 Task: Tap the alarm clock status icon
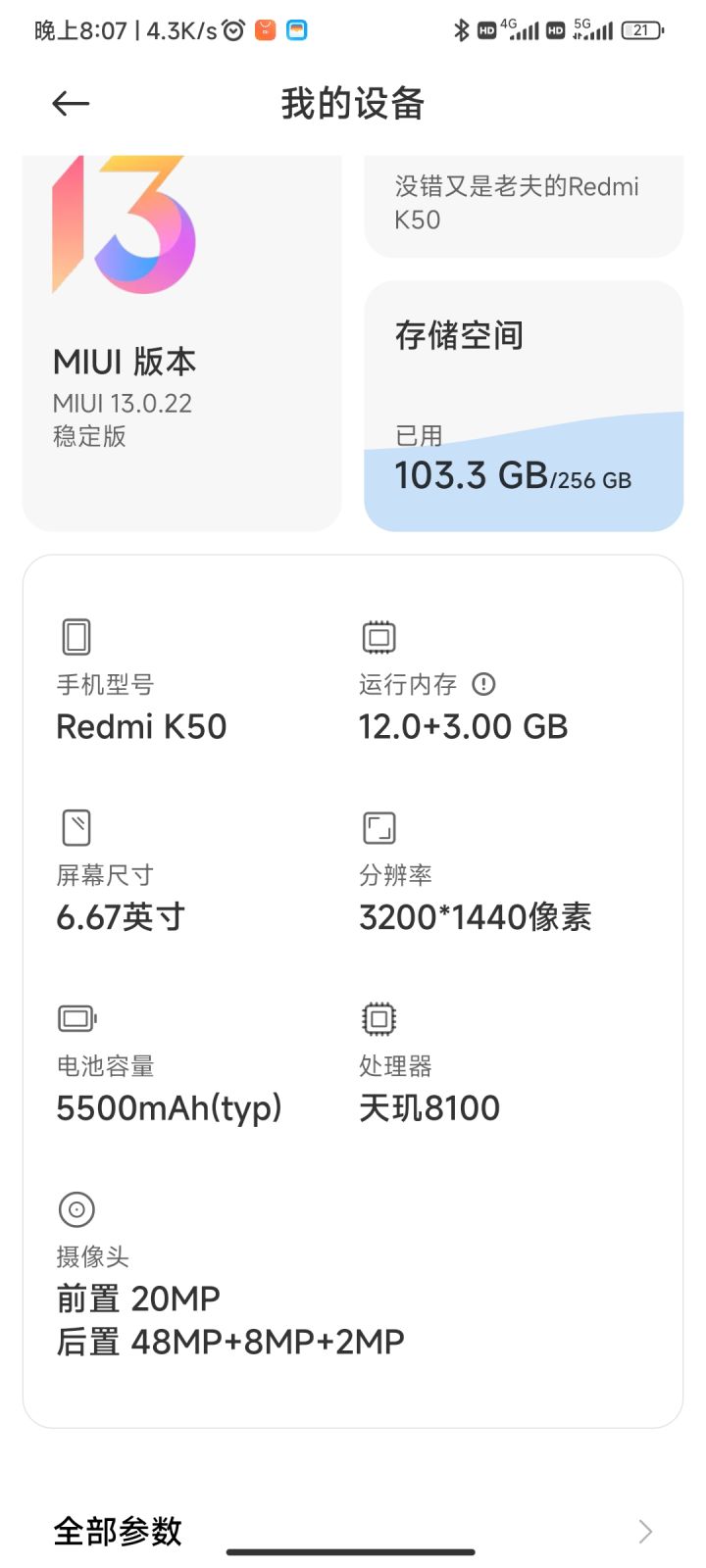(233, 30)
